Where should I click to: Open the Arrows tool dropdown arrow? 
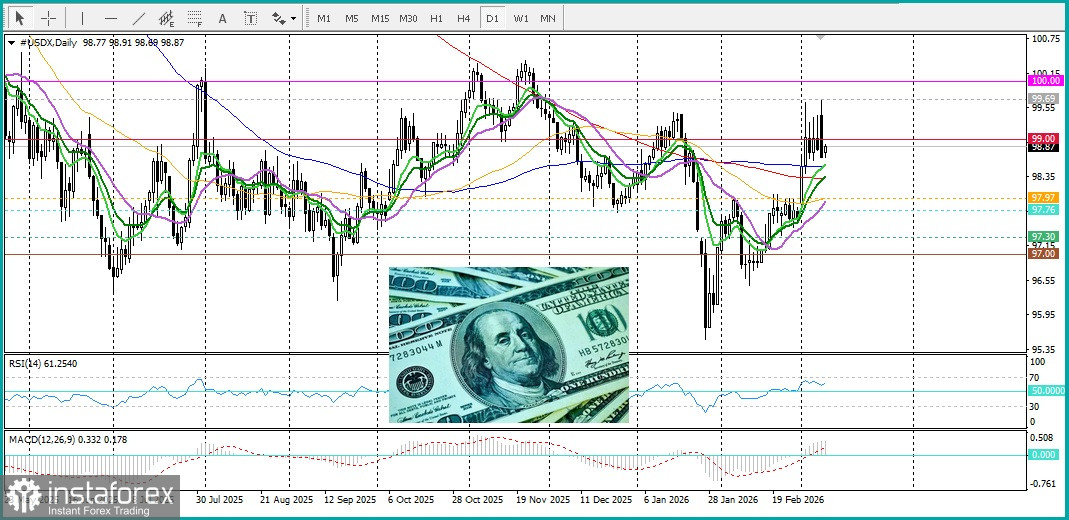(x=294, y=19)
